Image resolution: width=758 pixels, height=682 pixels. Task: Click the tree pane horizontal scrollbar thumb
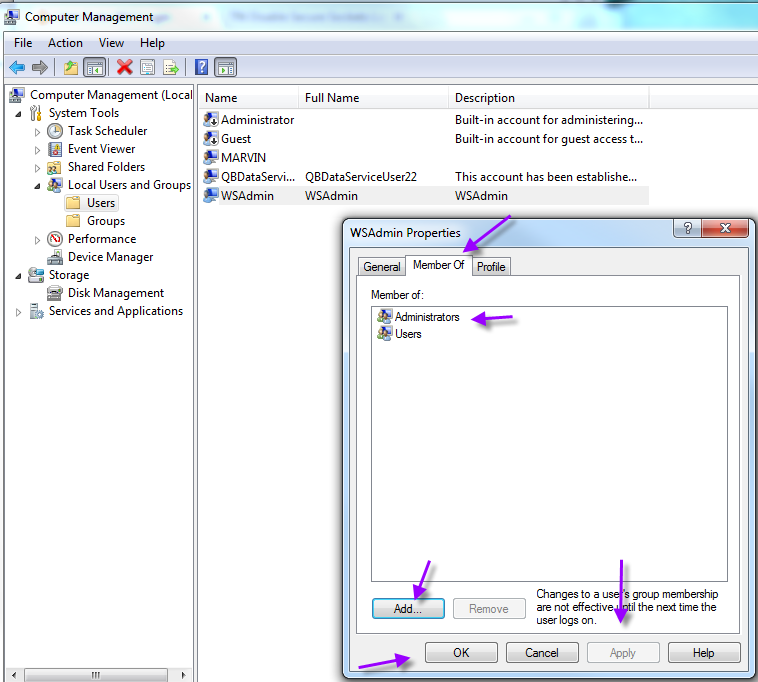point(96,675)
